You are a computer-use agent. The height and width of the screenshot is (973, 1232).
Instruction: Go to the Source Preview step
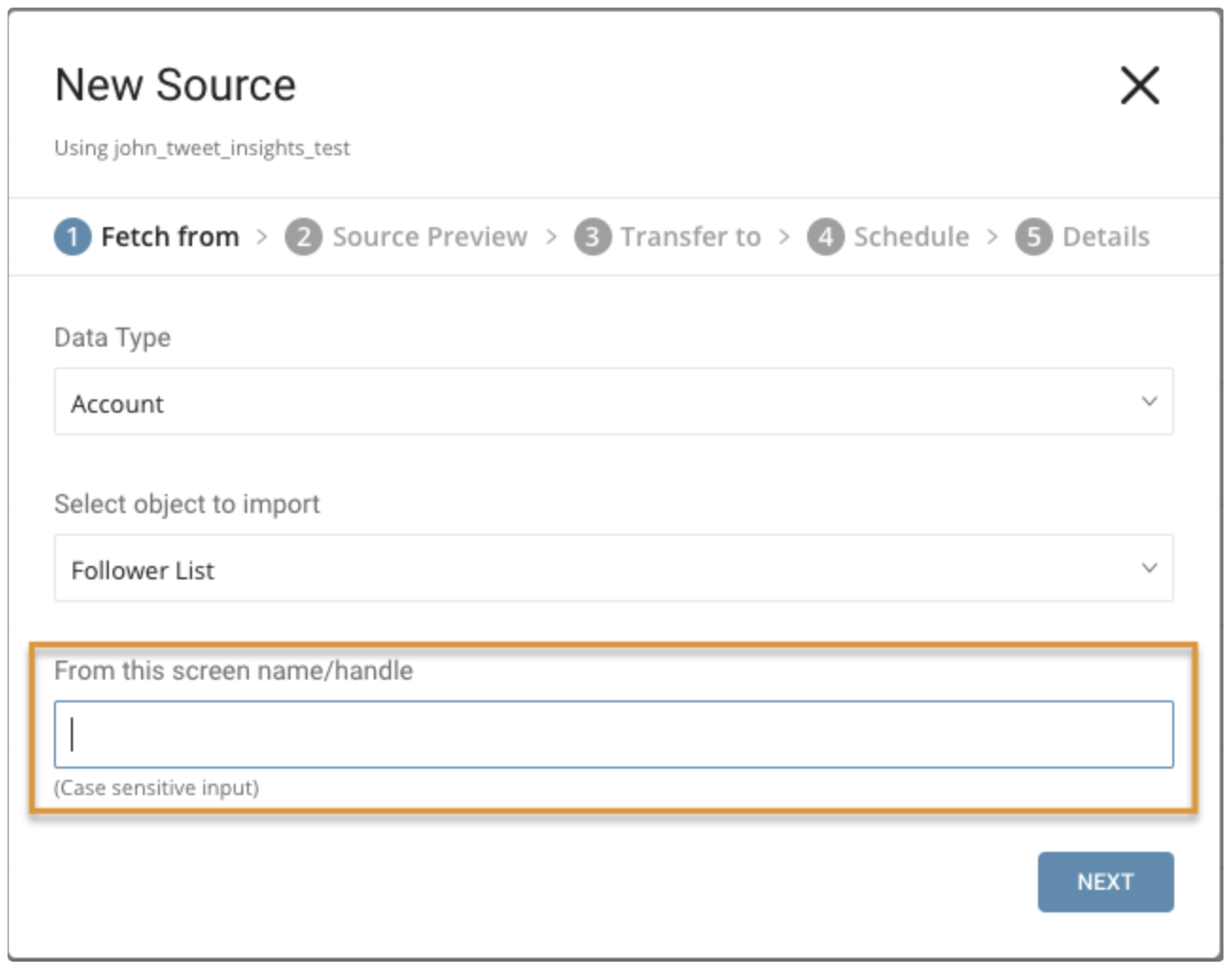(430, 237)
